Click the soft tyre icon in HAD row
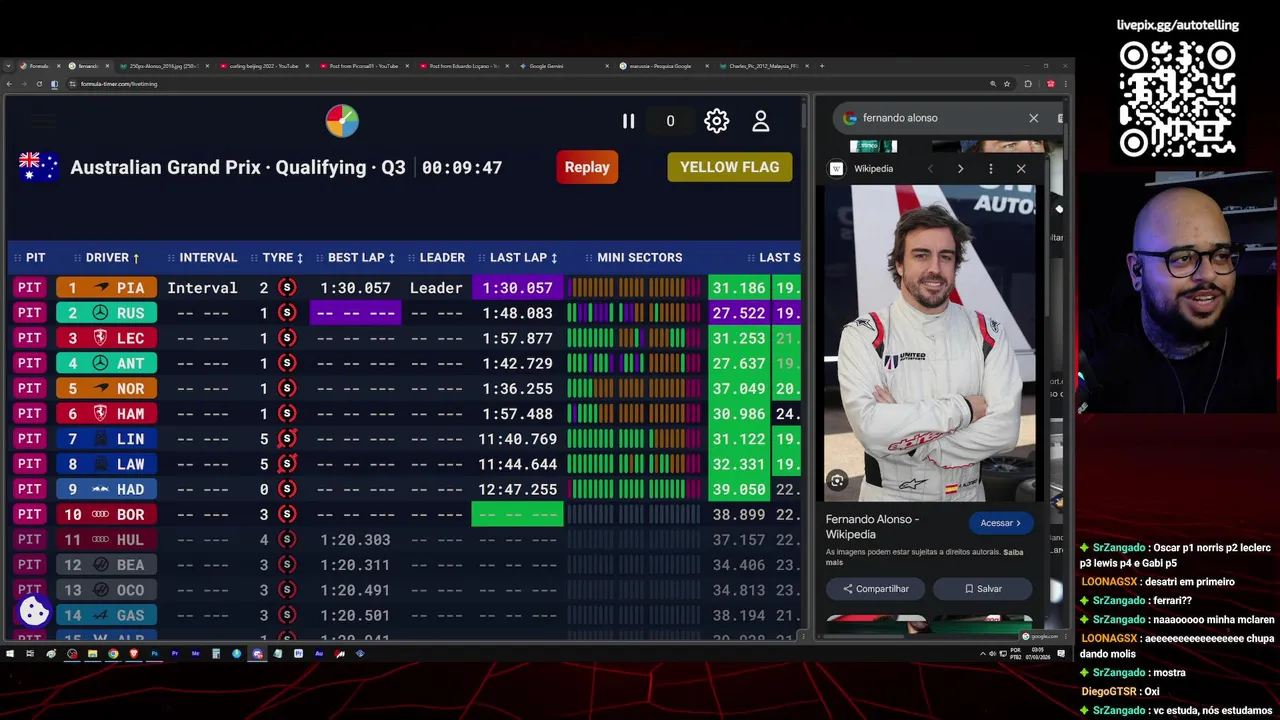This screenshot has height=720, width=1280. point(288,489)
